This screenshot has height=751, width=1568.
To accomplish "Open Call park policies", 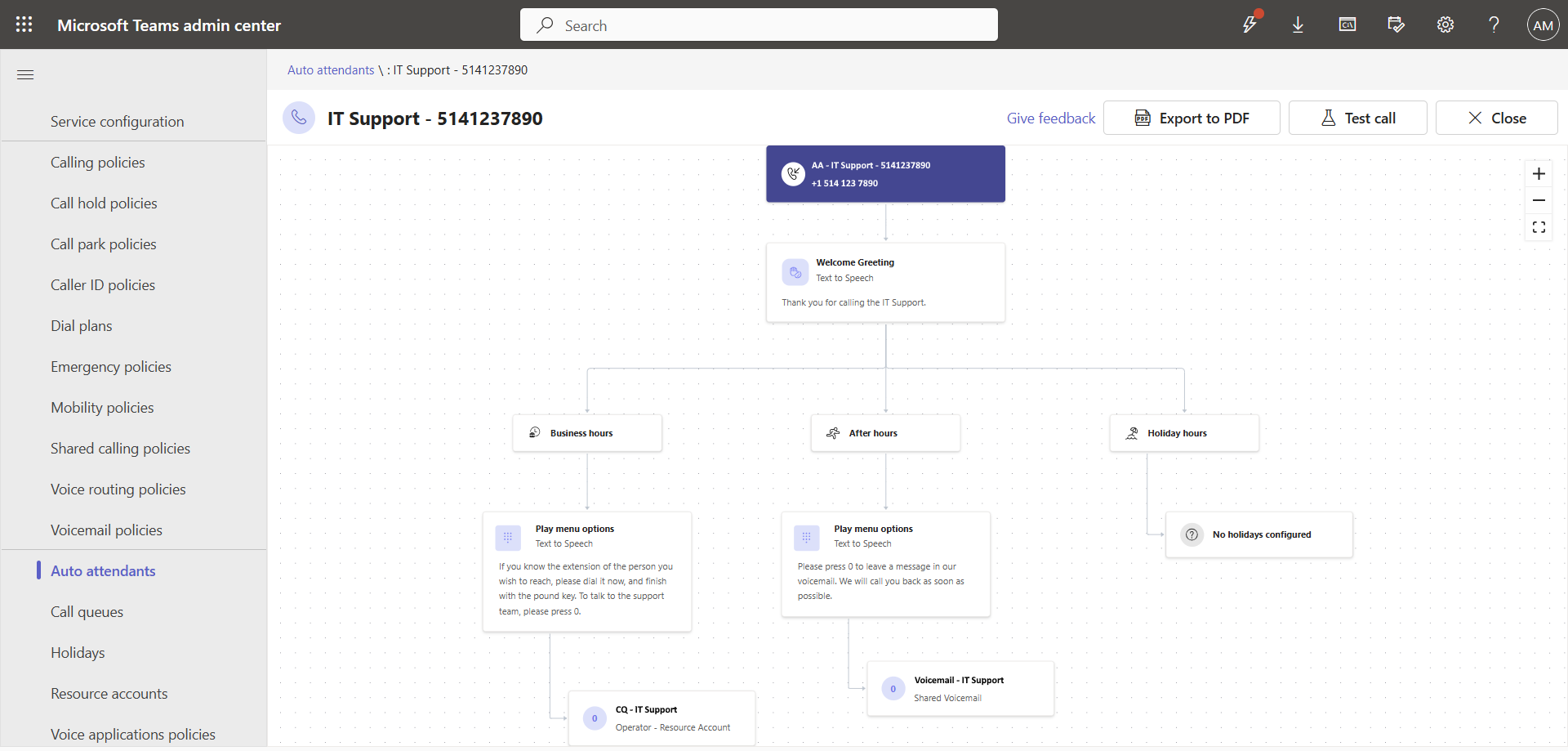I will click(104, 244).
